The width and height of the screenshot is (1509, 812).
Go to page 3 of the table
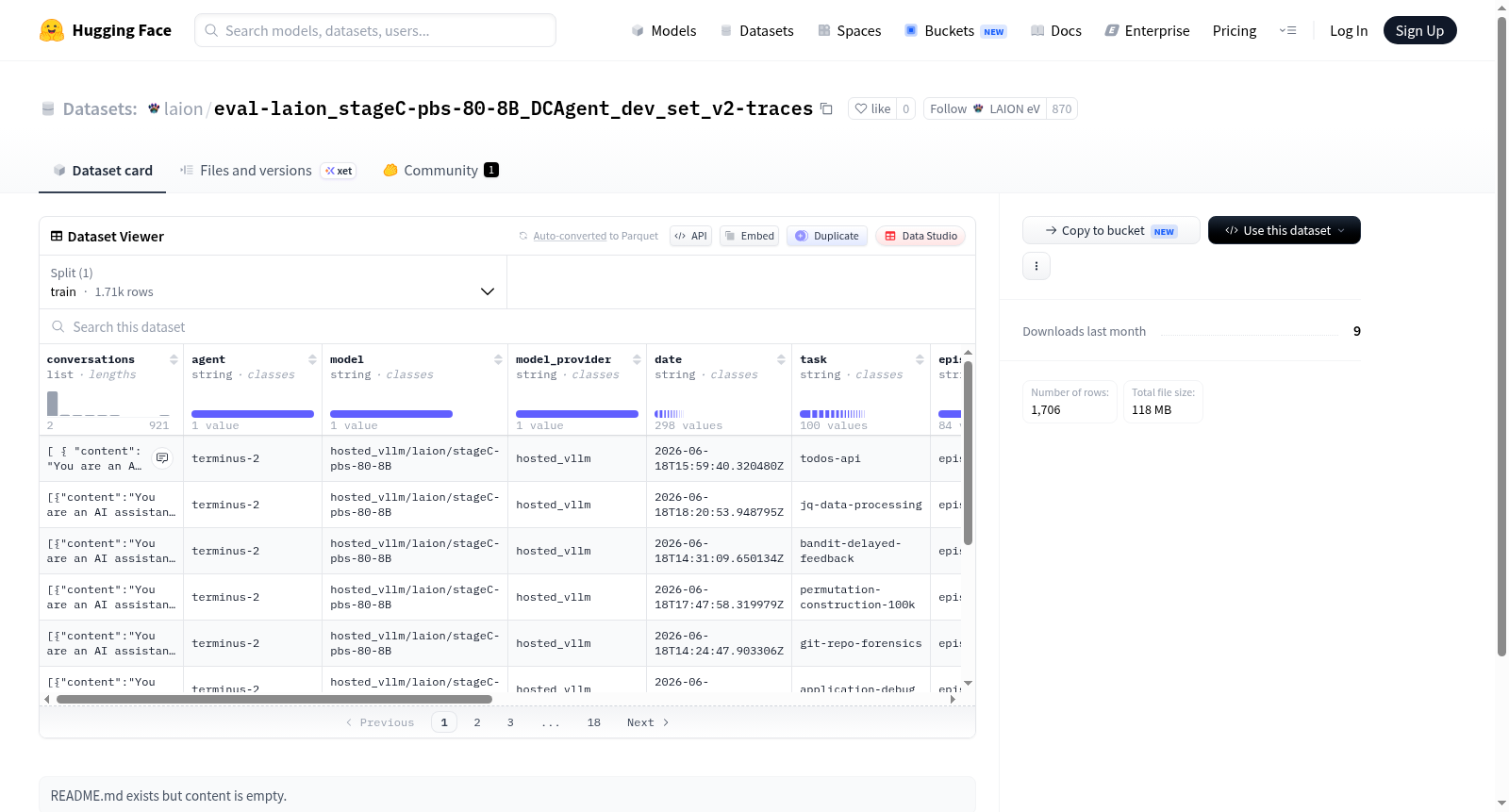pos(510,722)
